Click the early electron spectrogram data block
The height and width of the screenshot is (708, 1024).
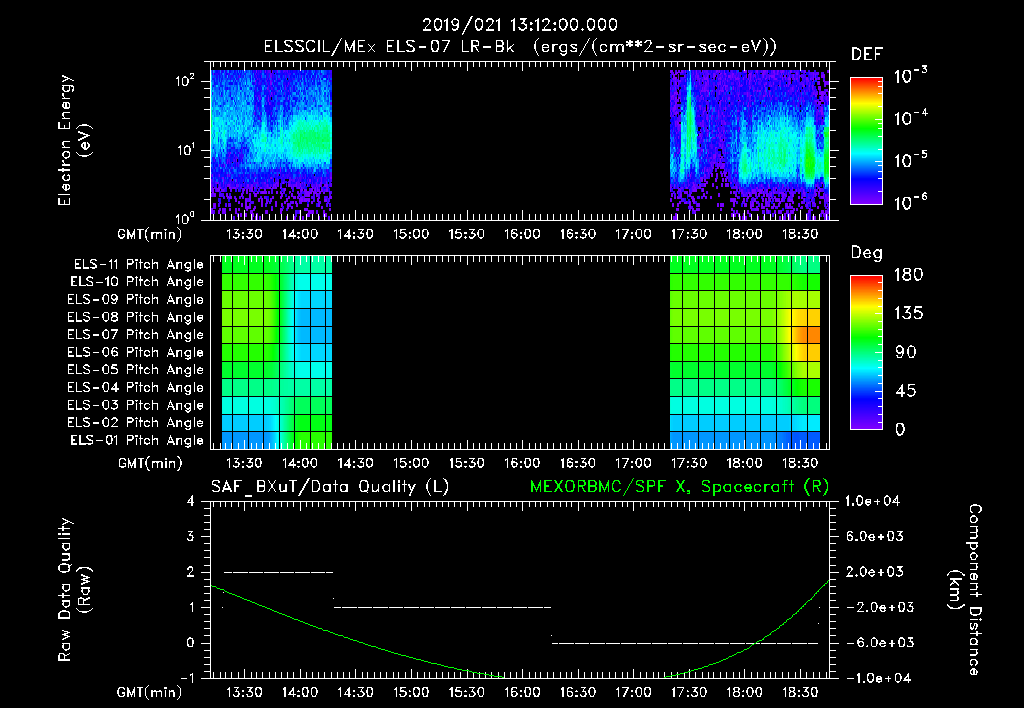tap(271, 144)
